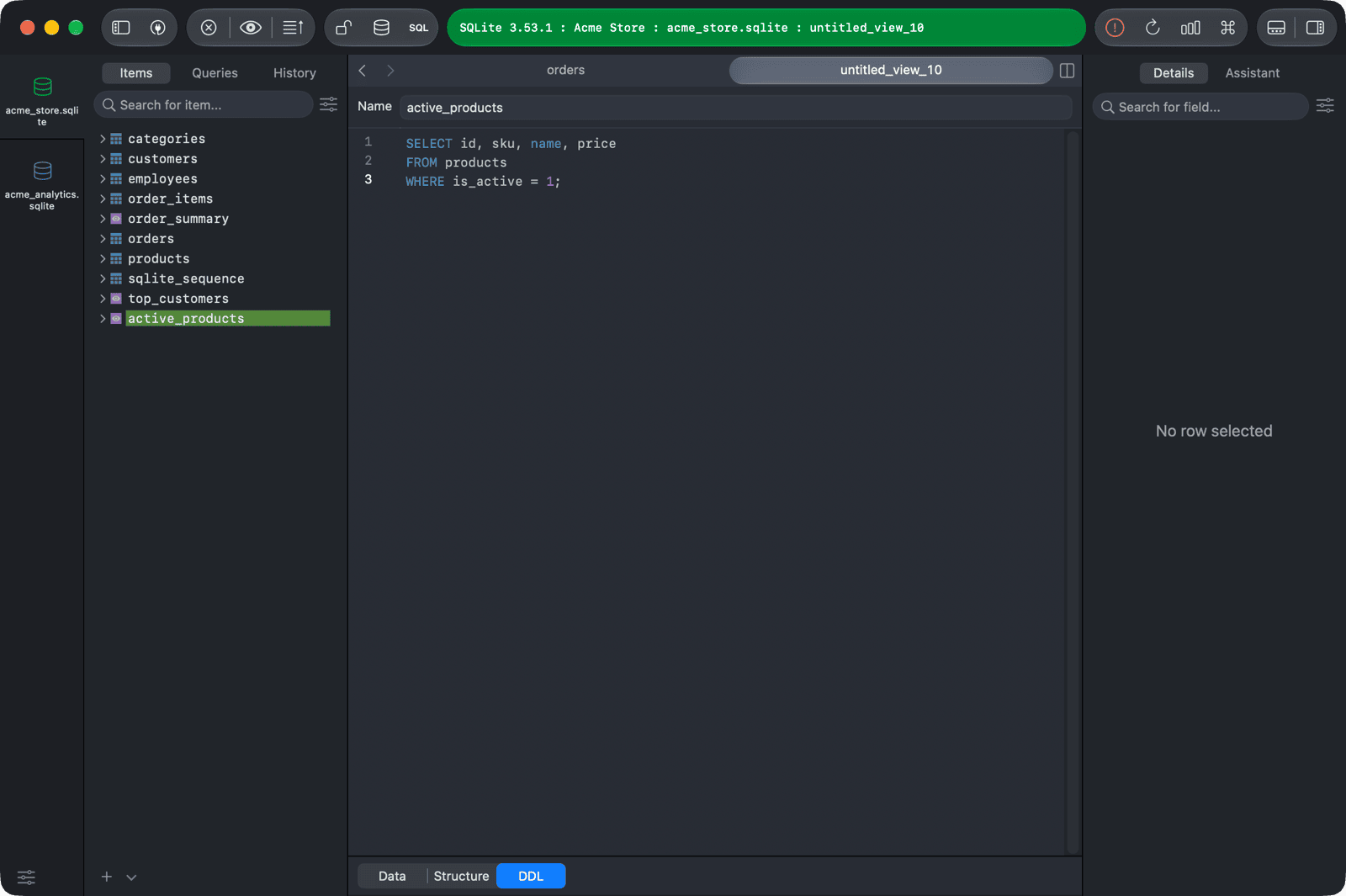Open the Details panel tab

click(1174, 73)
